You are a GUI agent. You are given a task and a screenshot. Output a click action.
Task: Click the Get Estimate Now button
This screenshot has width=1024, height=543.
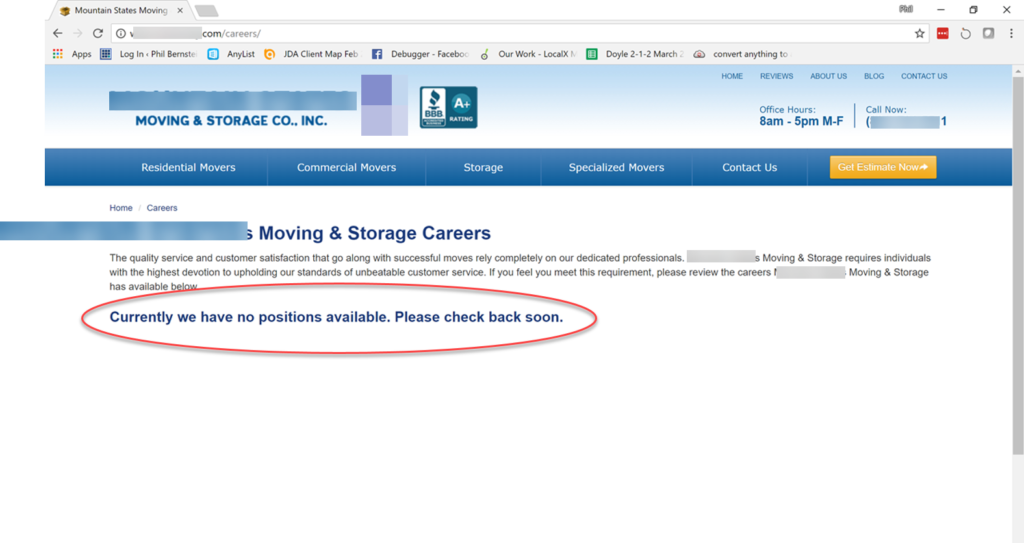point(883,167)
